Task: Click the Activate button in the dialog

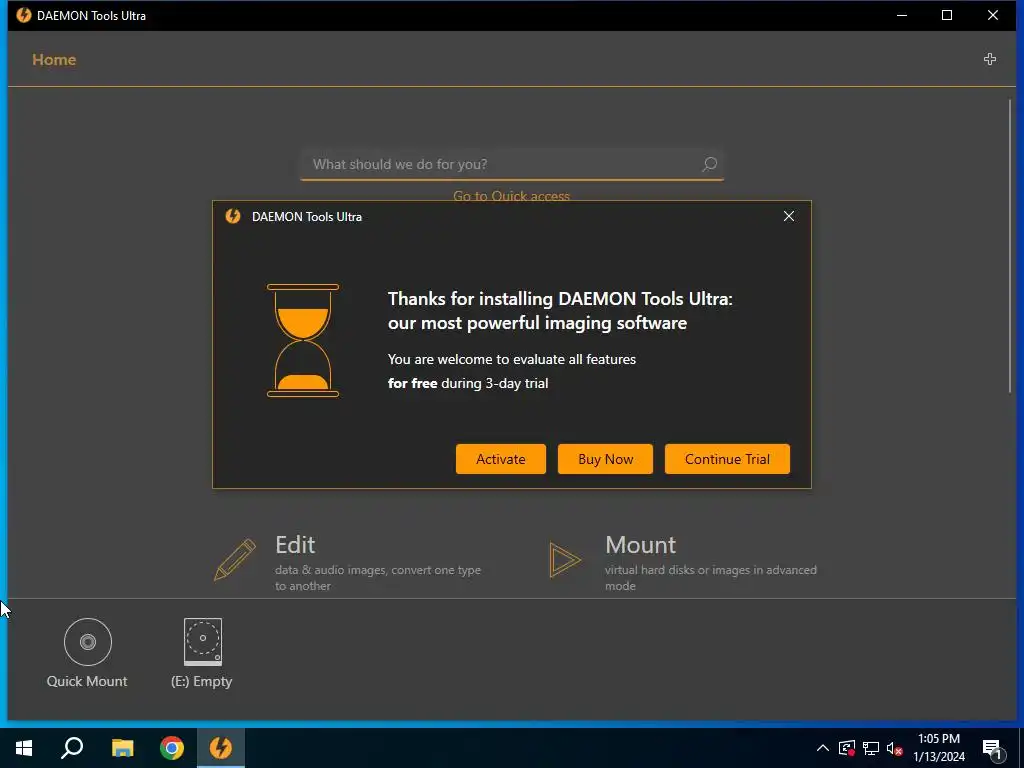Action: 500,459
